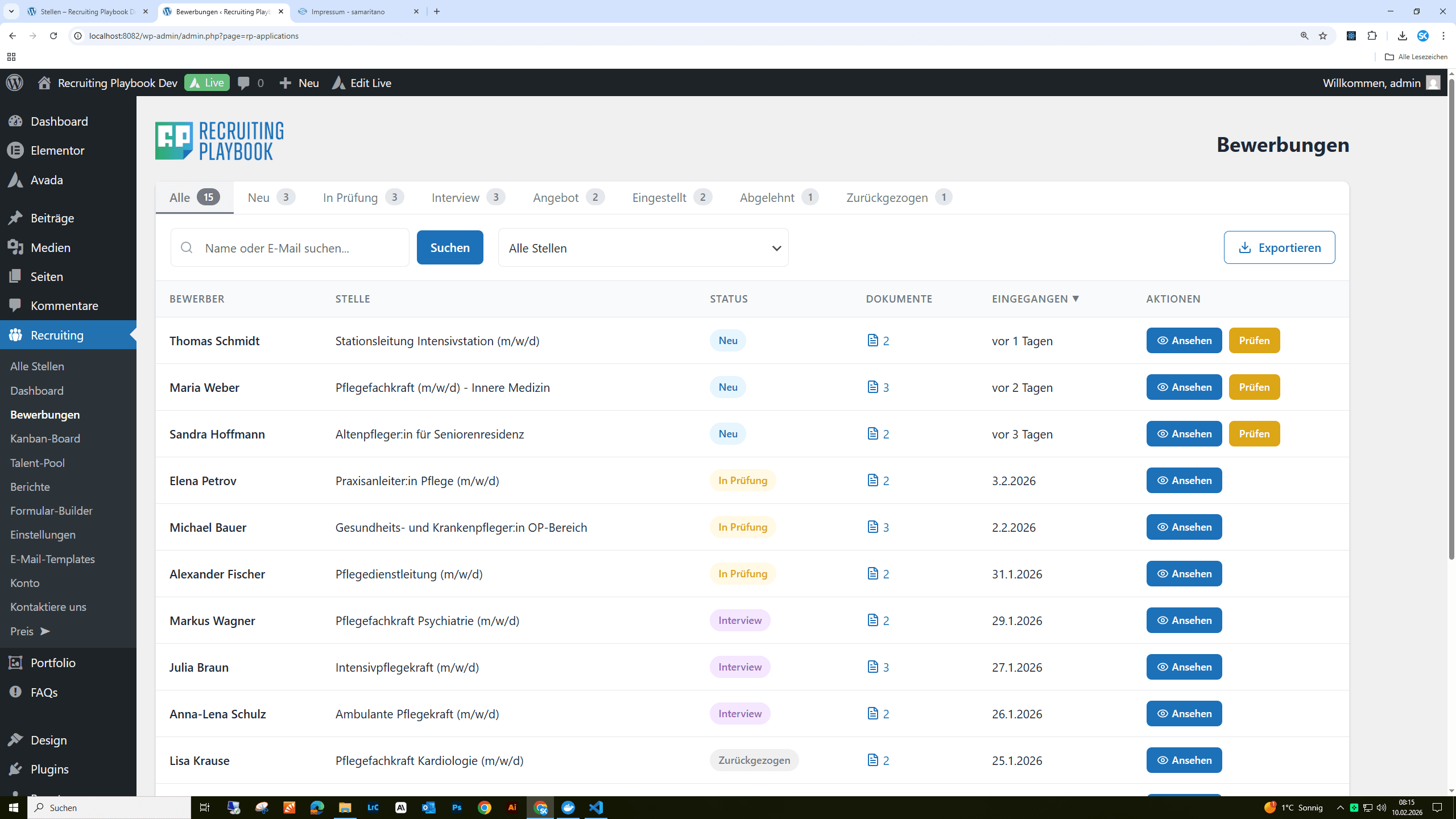1456x819 pixels.
Task: Click the Recruiting Playbook logo
Action: [x=219, y=140]
